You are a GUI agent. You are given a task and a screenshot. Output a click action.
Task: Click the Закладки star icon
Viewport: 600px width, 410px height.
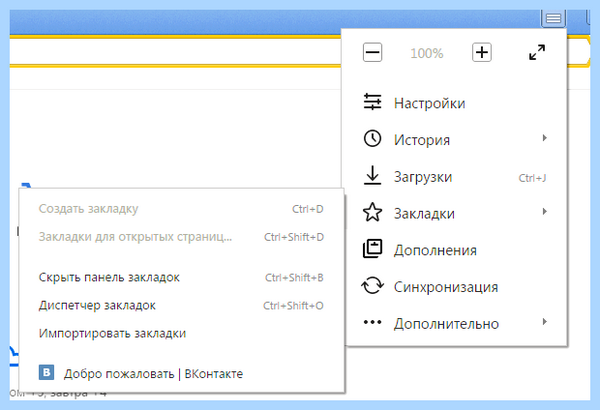coord(372,212)
